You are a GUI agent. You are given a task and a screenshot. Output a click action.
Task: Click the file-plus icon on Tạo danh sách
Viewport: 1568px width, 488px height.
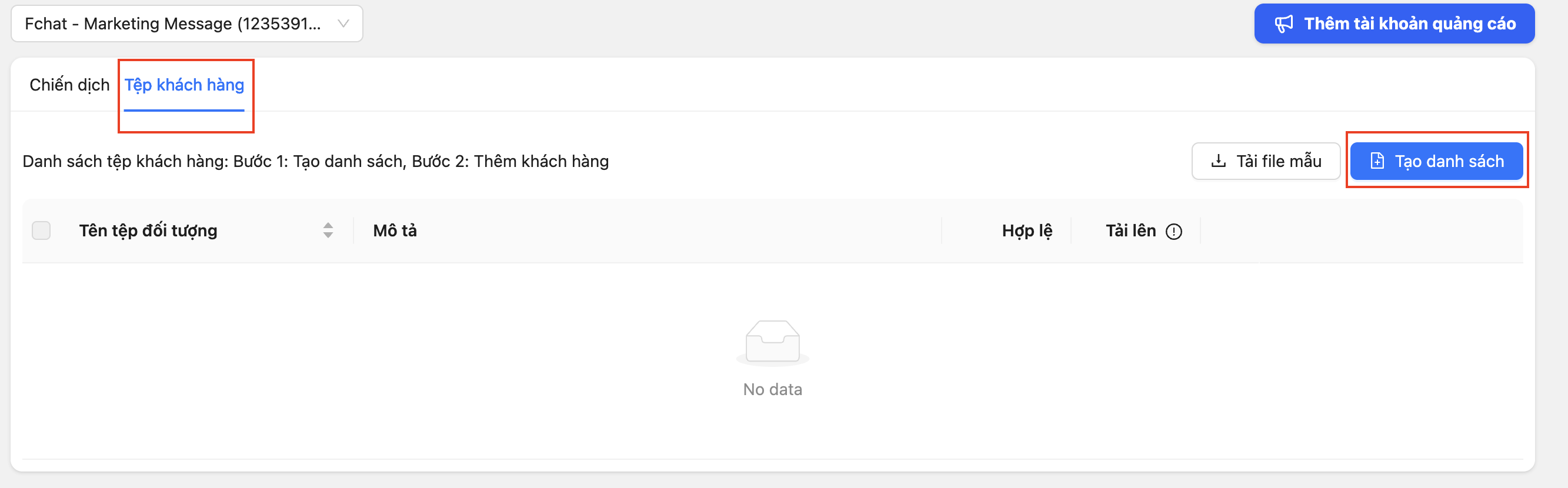click(x=1377, y=161)
